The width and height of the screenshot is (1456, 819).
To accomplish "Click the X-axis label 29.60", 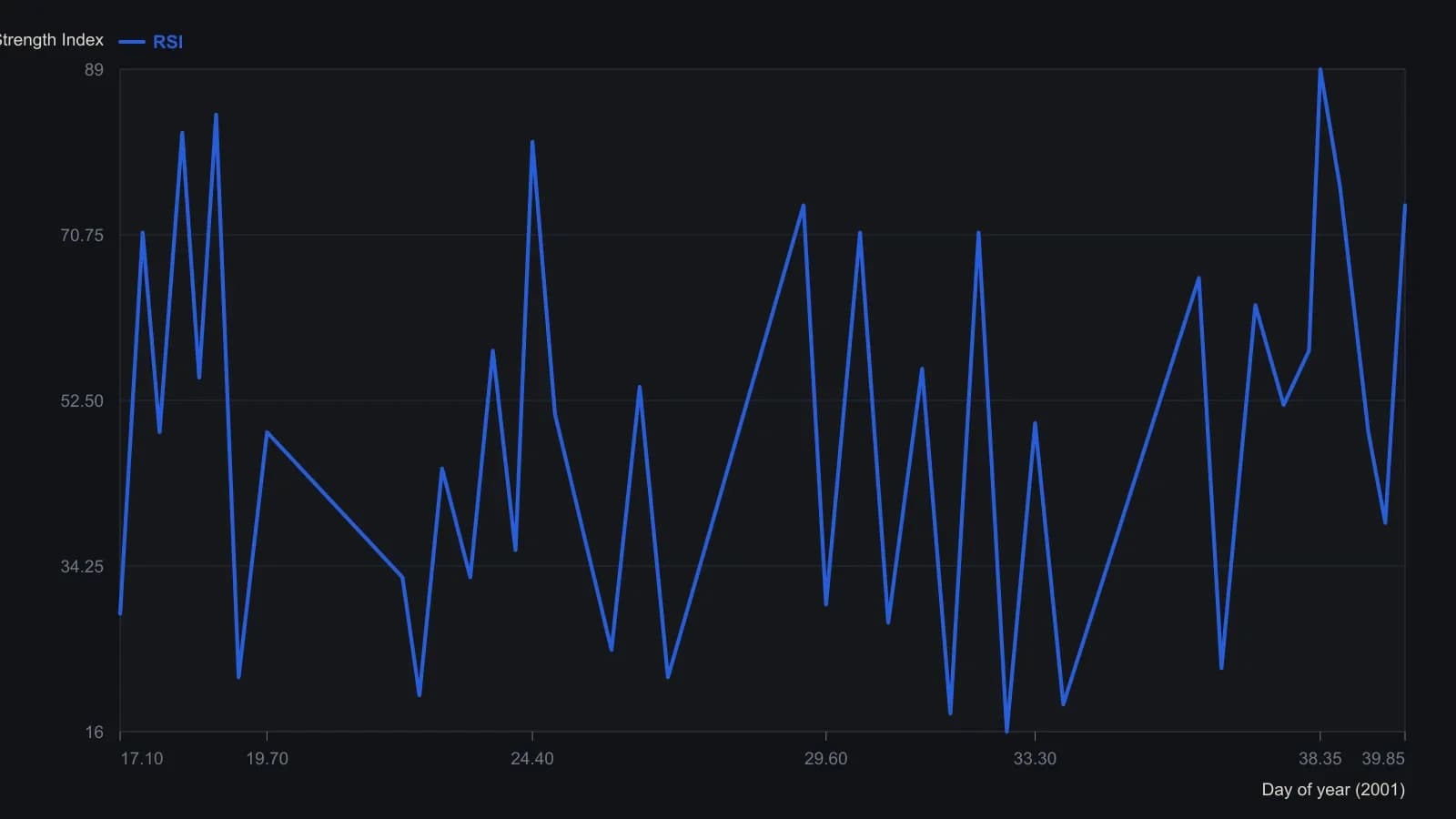I will pos(826,759).
